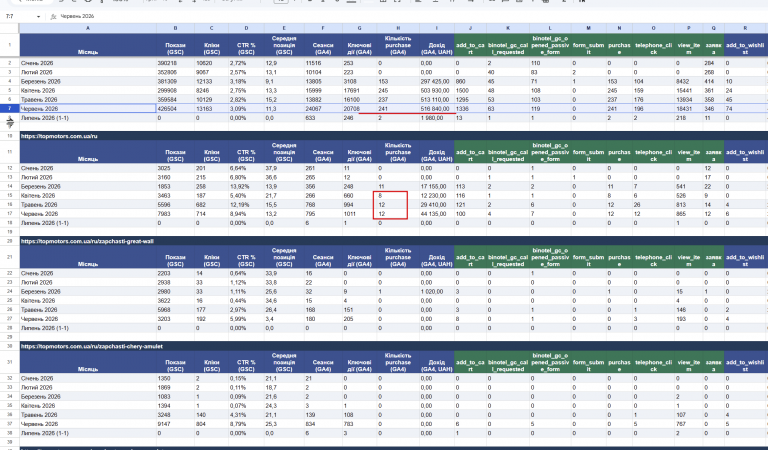
Task: Select cell with value 426504 in row 7
Action: (x=175, y=109)
